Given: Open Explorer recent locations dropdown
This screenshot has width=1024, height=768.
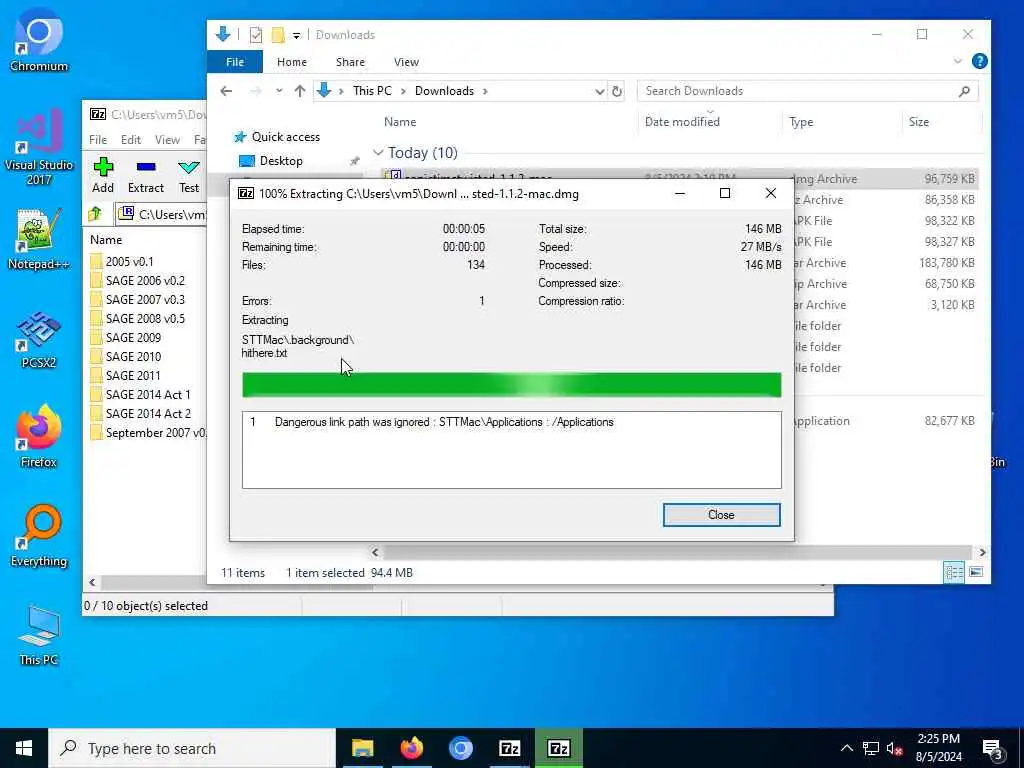Looking at the screenshot, I should click(279, 91).
